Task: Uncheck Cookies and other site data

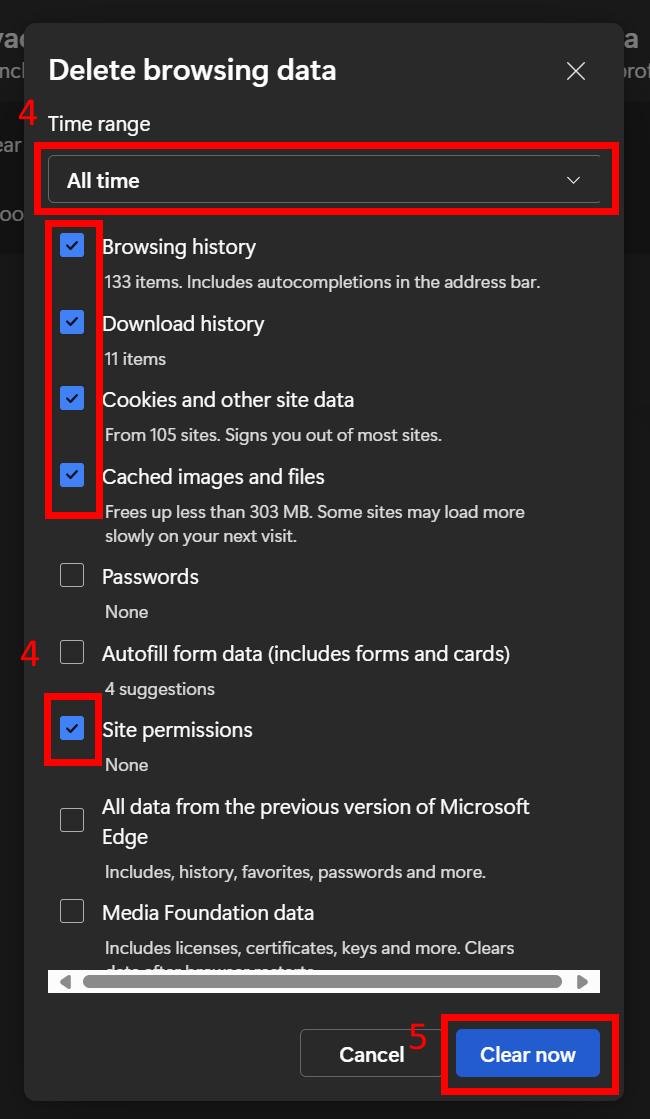Action: (x=72, y=398)
